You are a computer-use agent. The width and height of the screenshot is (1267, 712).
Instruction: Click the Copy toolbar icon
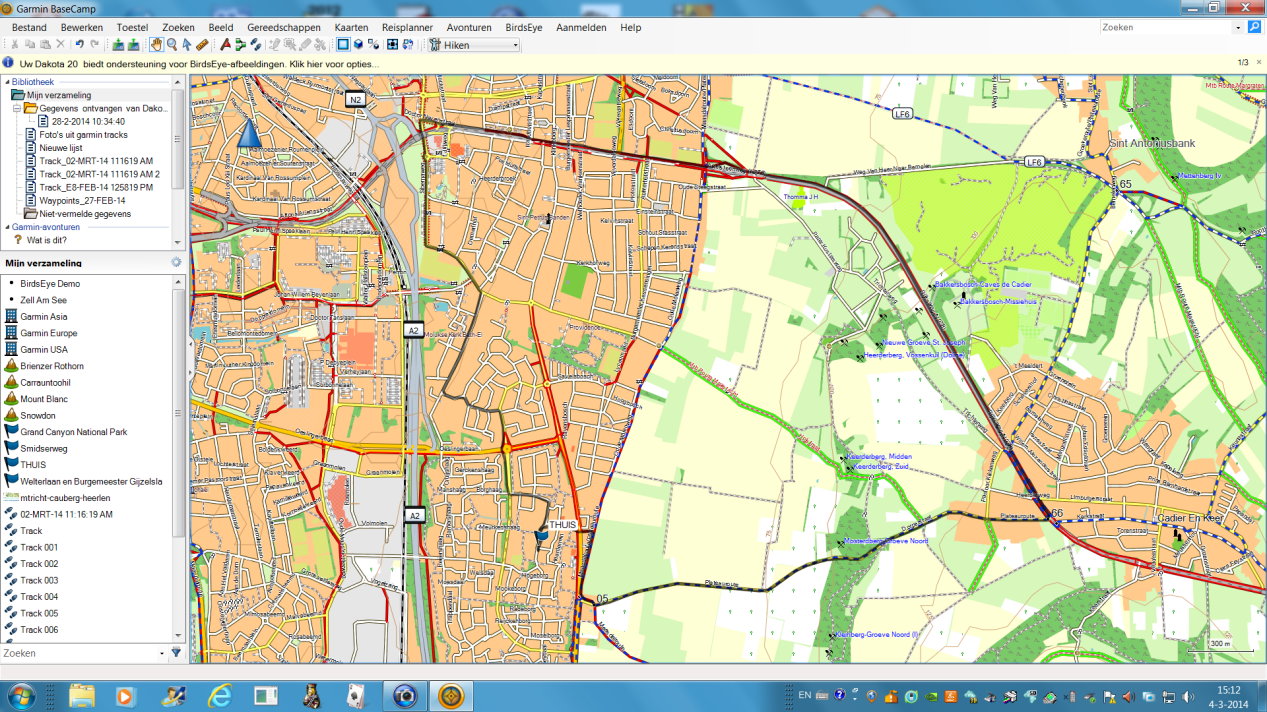coord(30,44)
